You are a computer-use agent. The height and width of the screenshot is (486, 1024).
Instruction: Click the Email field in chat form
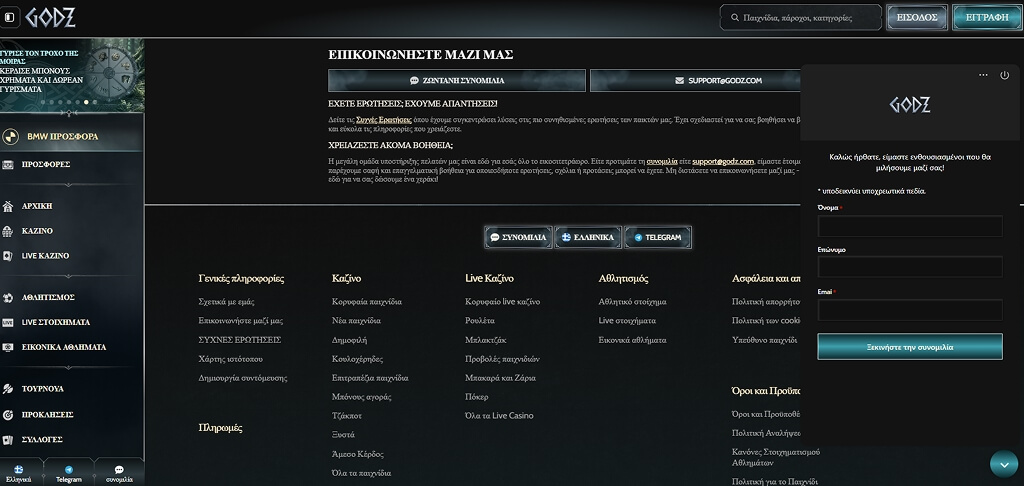click(910, 310)
